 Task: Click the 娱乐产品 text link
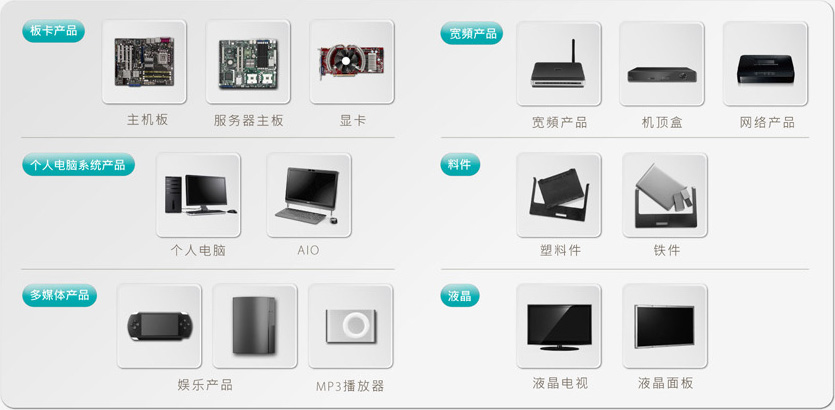click(x=205, y=384)
